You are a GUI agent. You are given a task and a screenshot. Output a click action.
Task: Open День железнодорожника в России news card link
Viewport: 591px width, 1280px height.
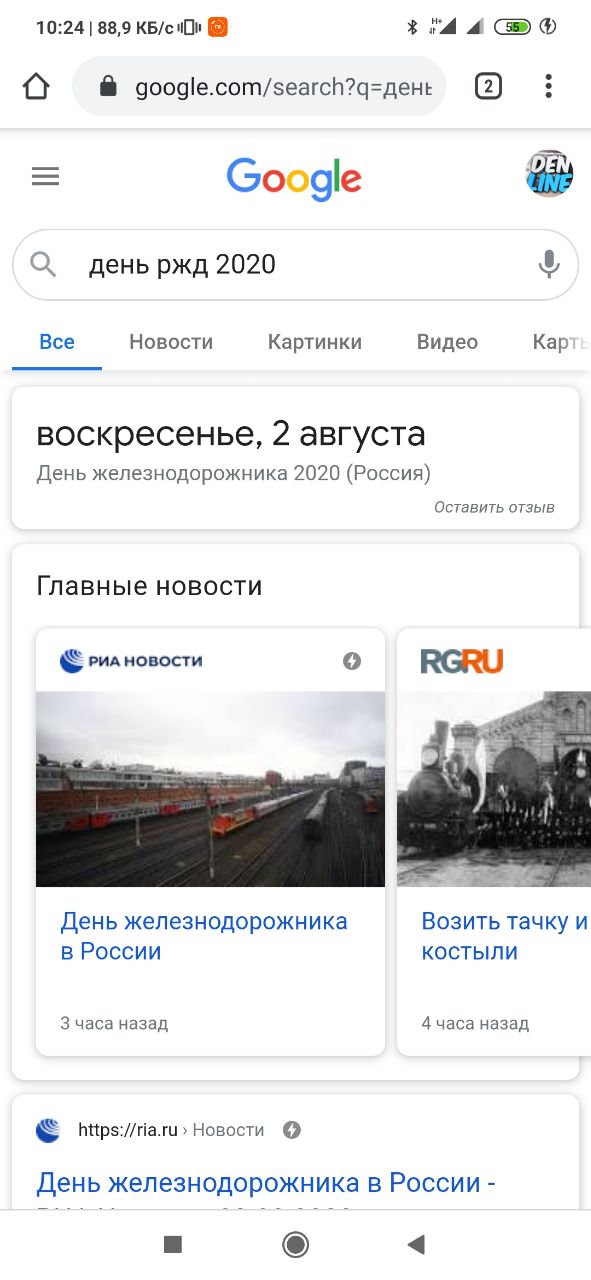[204, 936]
